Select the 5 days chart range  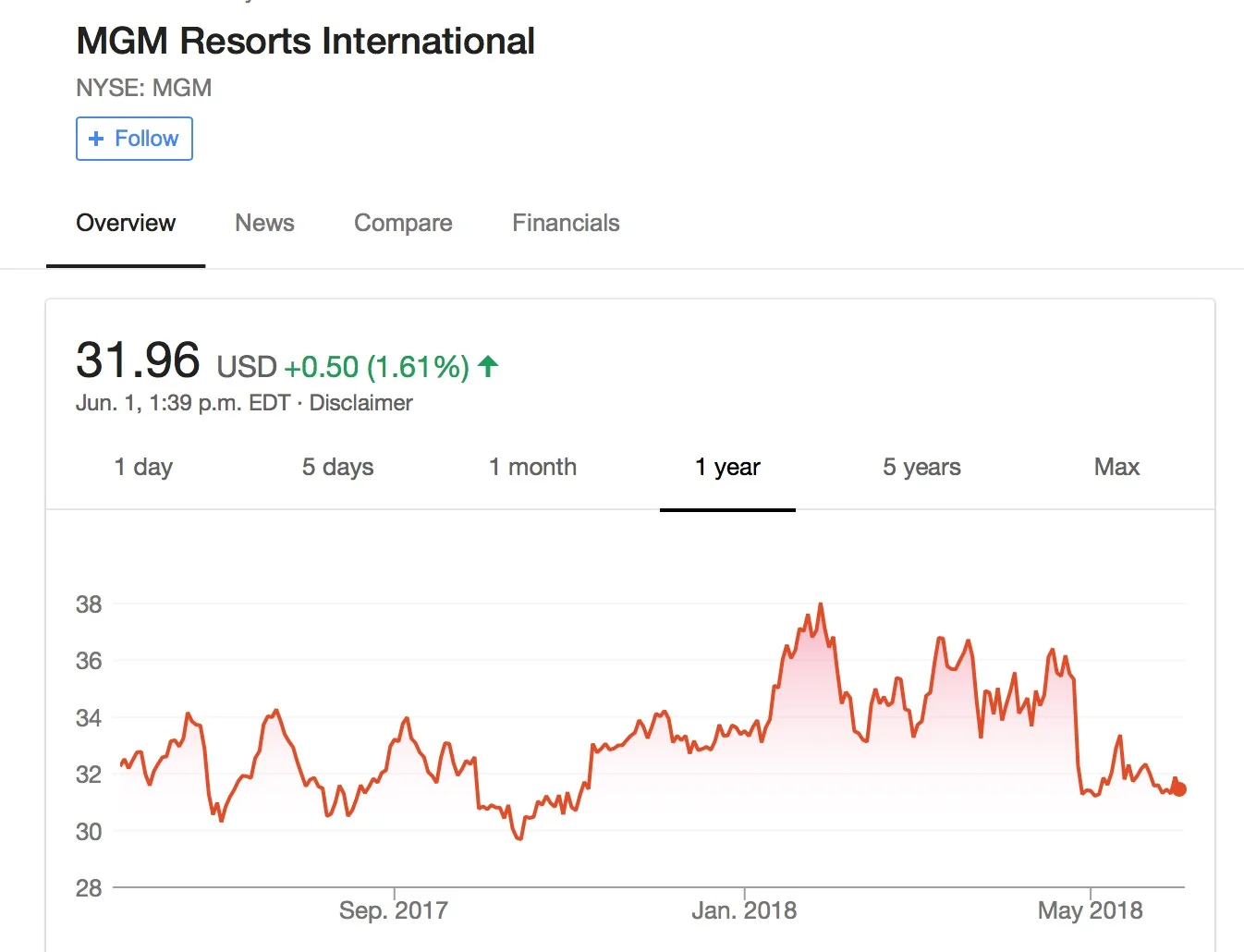tap(337, 467)
